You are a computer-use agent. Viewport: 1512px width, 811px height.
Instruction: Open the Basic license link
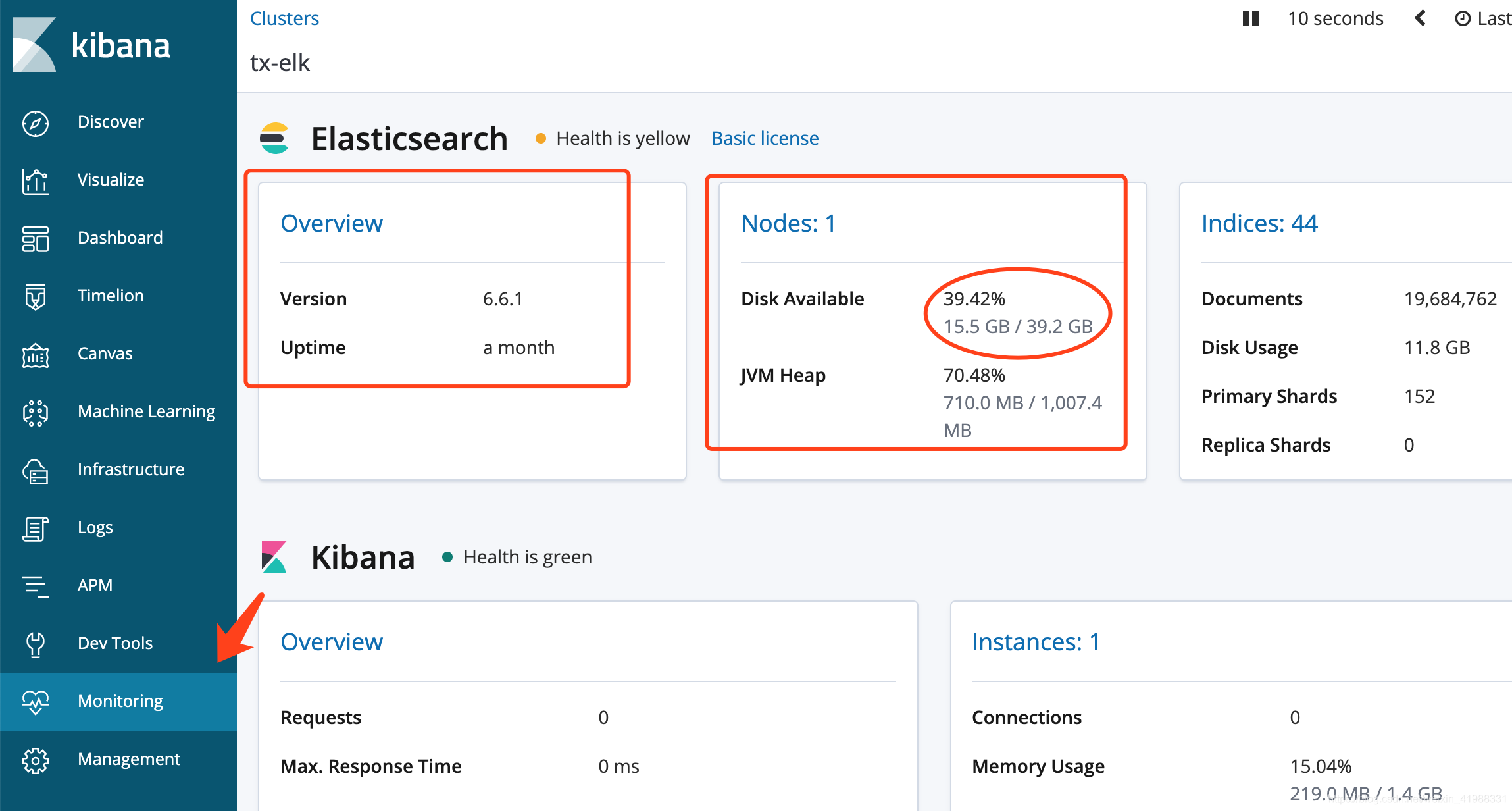765,138
